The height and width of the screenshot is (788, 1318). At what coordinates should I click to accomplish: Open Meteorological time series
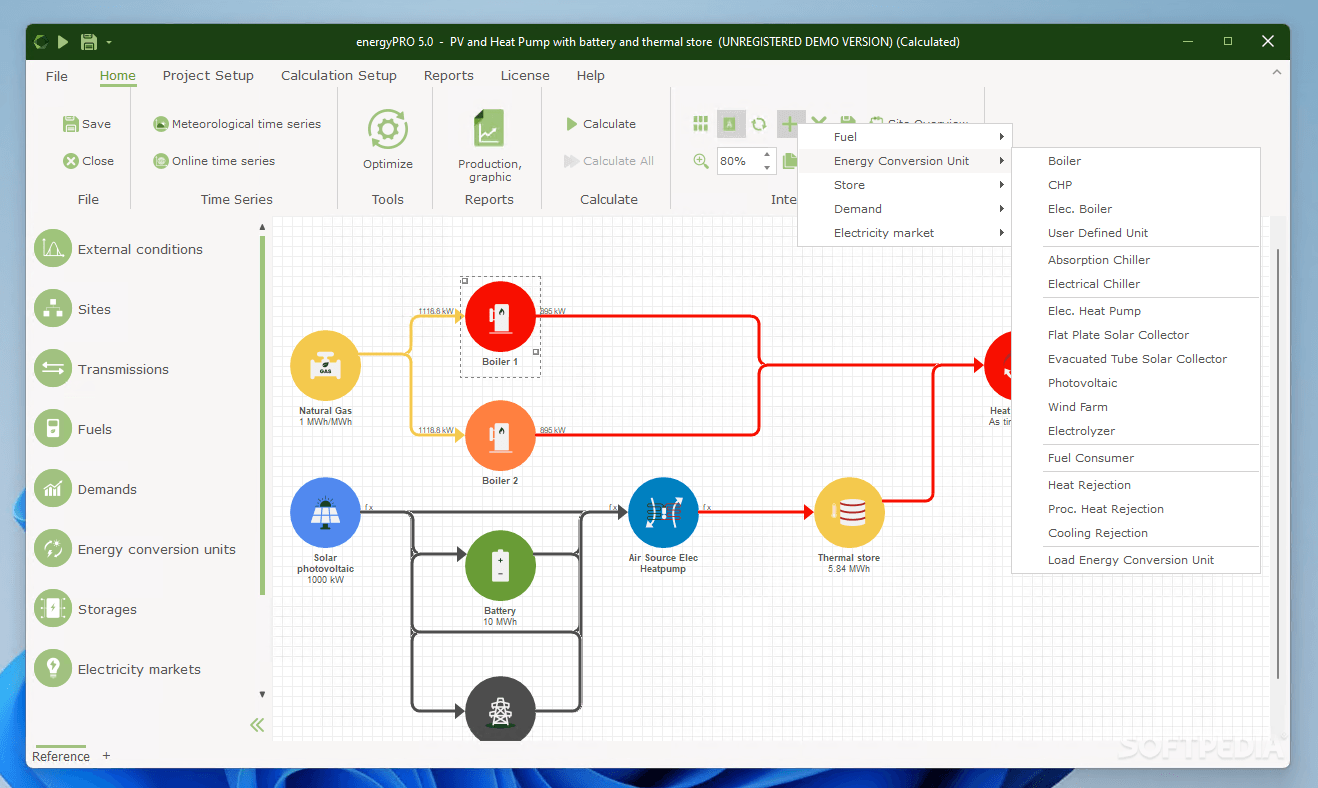(237, 124)
